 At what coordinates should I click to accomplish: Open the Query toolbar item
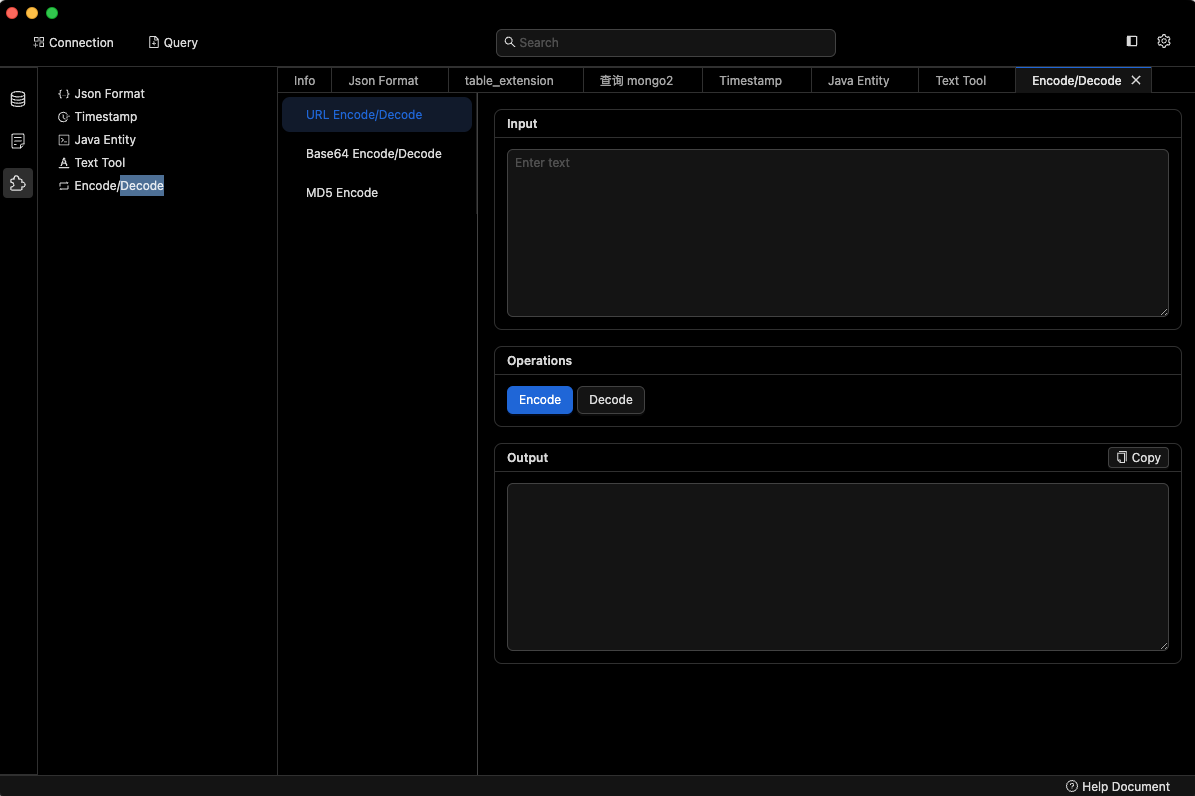coord(173,43)
